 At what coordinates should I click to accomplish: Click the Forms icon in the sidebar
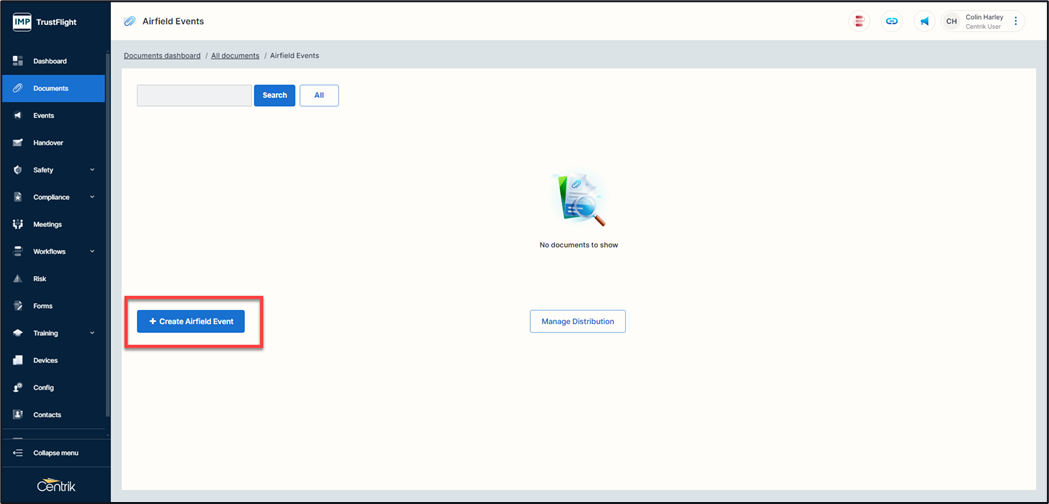[18, 306]
